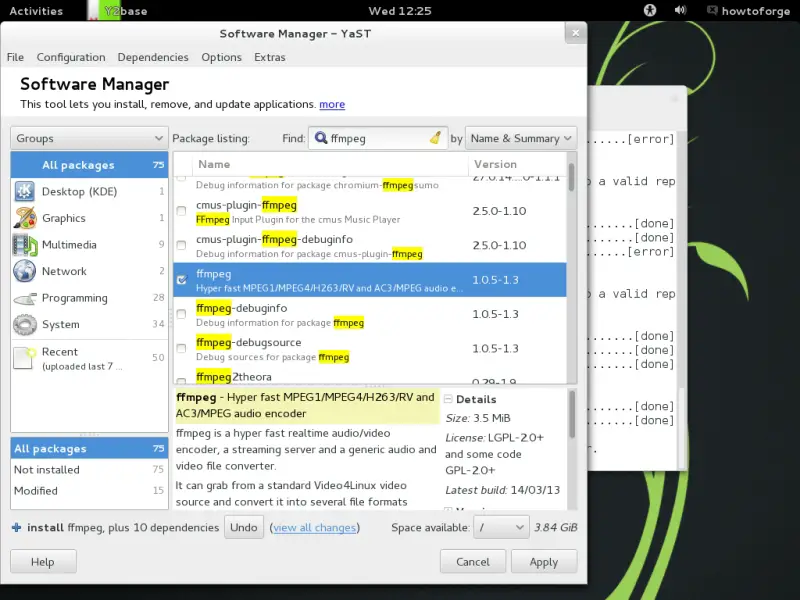
Task: Select the Graphics group palette icon
Action: (x=24, y=218)
